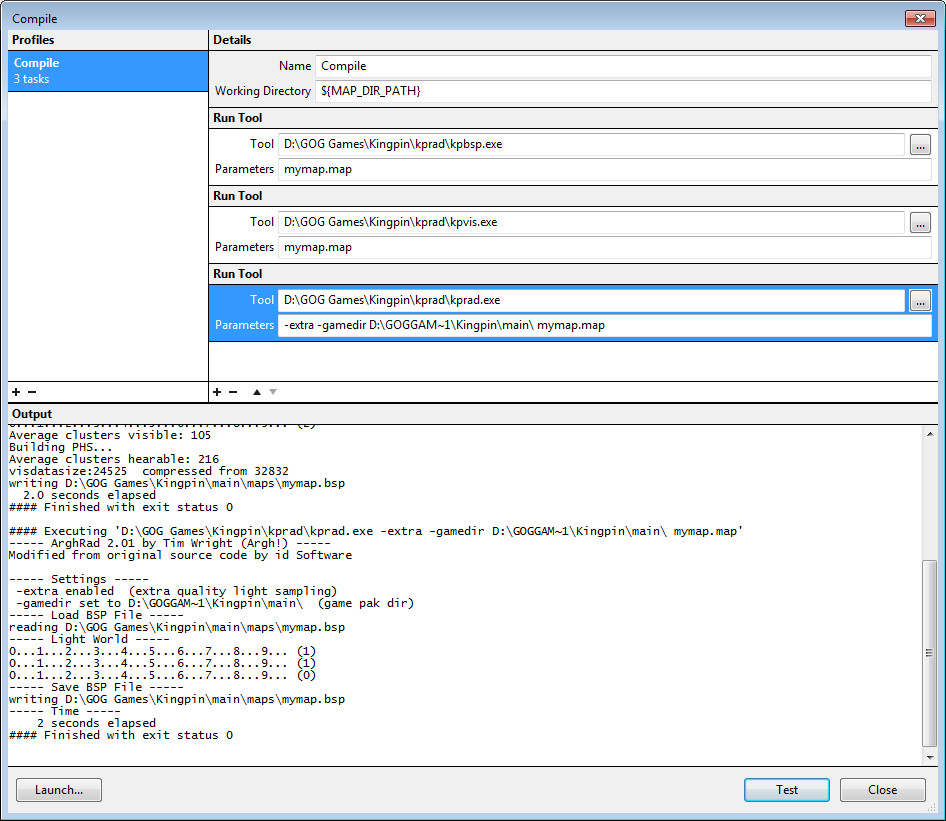The width and height of the screenshot is (946, 821).
Task: Click the kprad.exe parameters with -extra
Action: click(x=604, y=325)
